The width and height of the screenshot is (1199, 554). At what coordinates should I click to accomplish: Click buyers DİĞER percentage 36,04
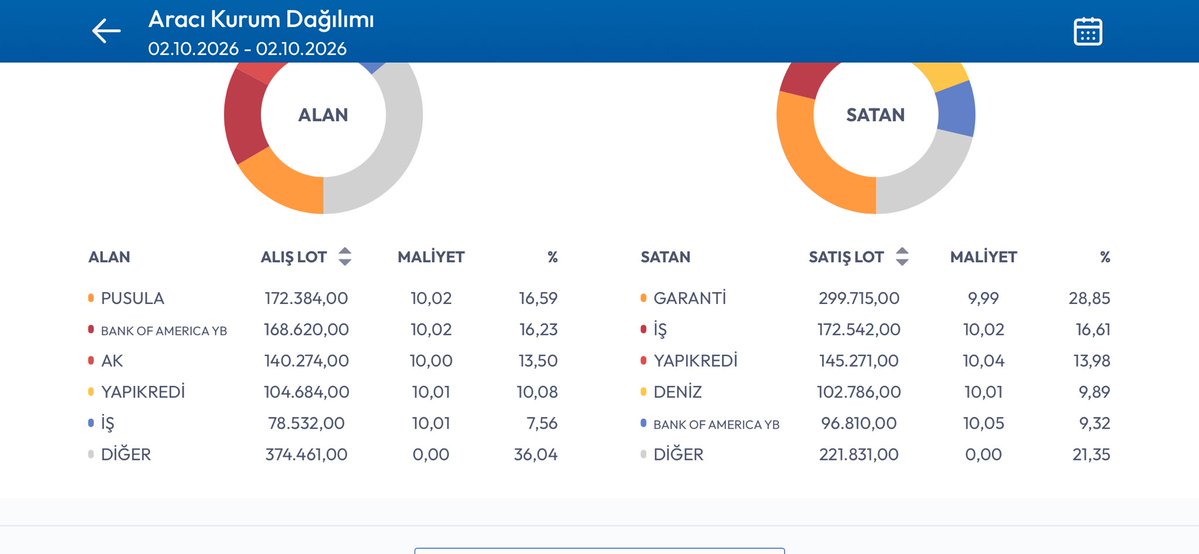point(536,455)
